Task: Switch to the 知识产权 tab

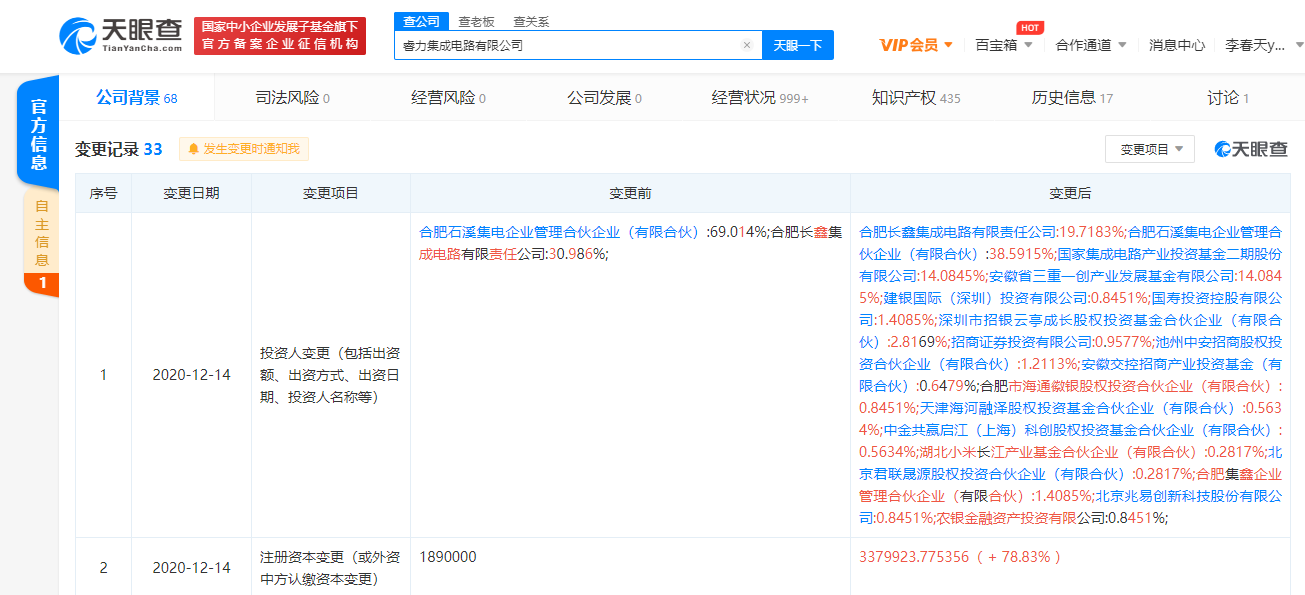Action: (x=916, y=98)
